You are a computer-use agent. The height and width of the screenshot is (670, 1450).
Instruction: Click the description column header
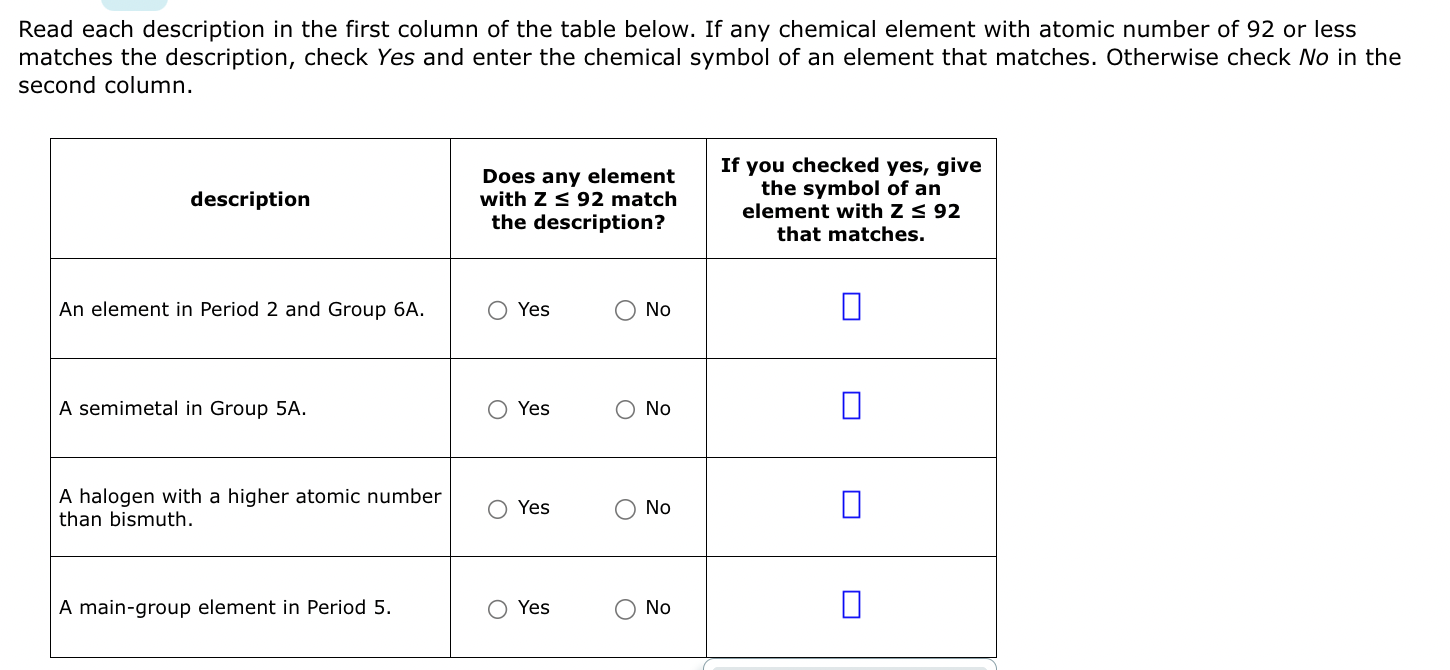click(250, 199)
